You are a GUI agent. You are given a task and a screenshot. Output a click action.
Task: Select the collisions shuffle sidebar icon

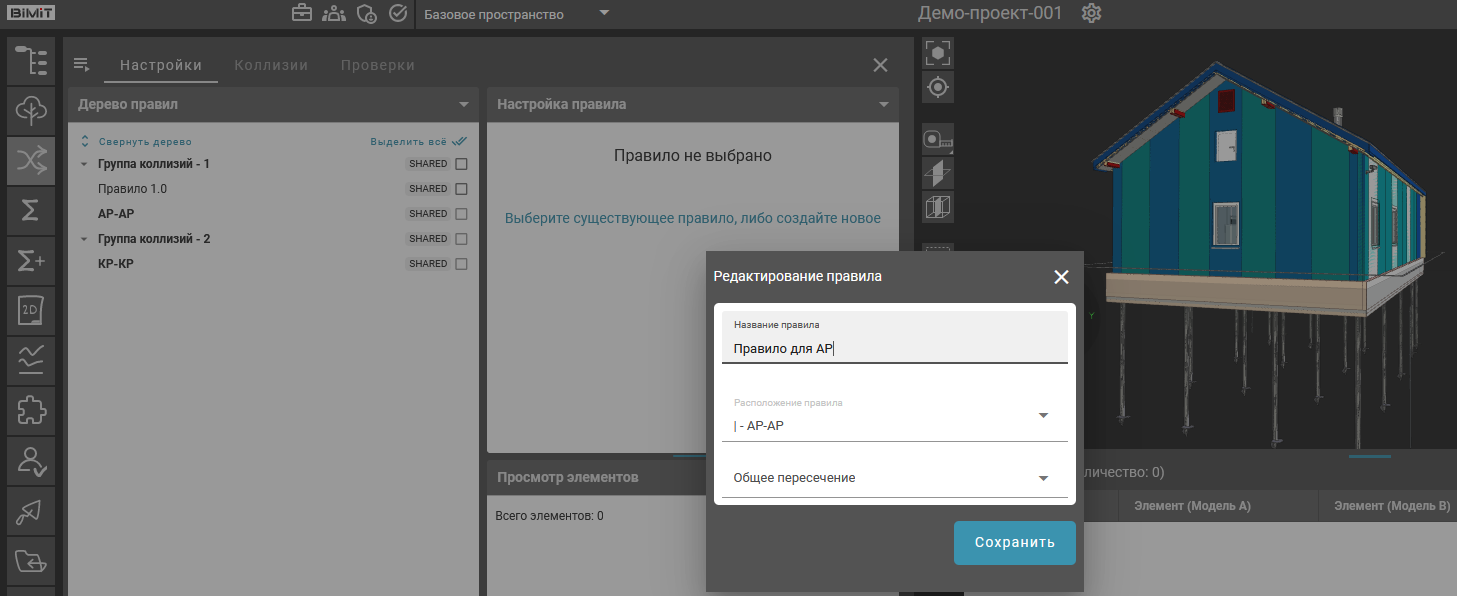click(x=31, y=160)
